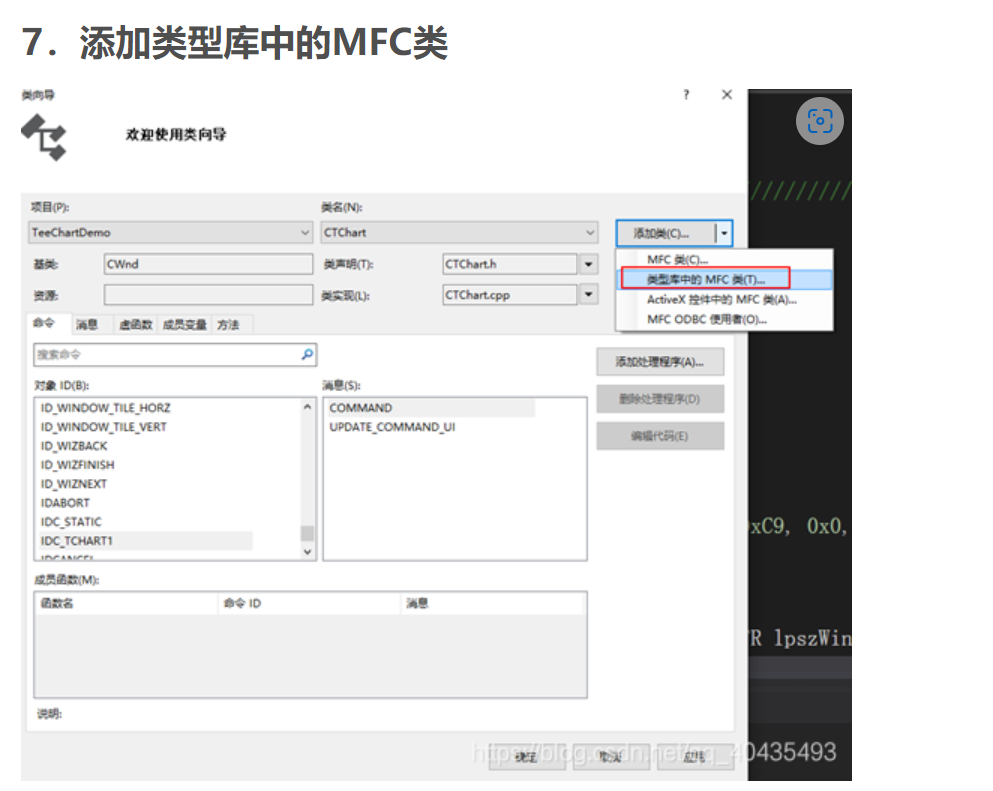The image size is (993, 791).
Task: Switch to the 方法 tab
Action: click(229, 325)
